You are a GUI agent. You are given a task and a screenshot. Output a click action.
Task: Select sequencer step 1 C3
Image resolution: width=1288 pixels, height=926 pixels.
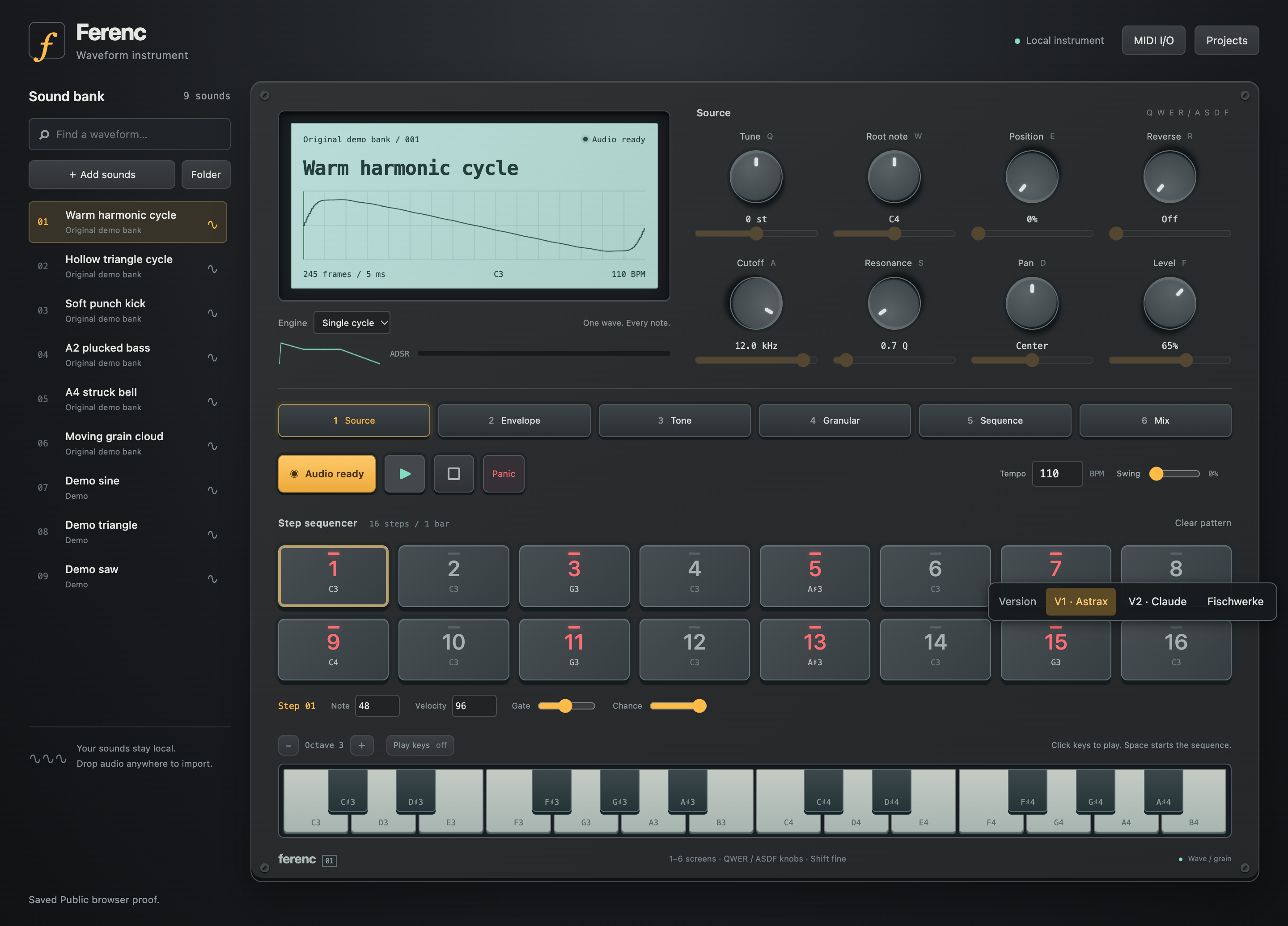(333, 576)
